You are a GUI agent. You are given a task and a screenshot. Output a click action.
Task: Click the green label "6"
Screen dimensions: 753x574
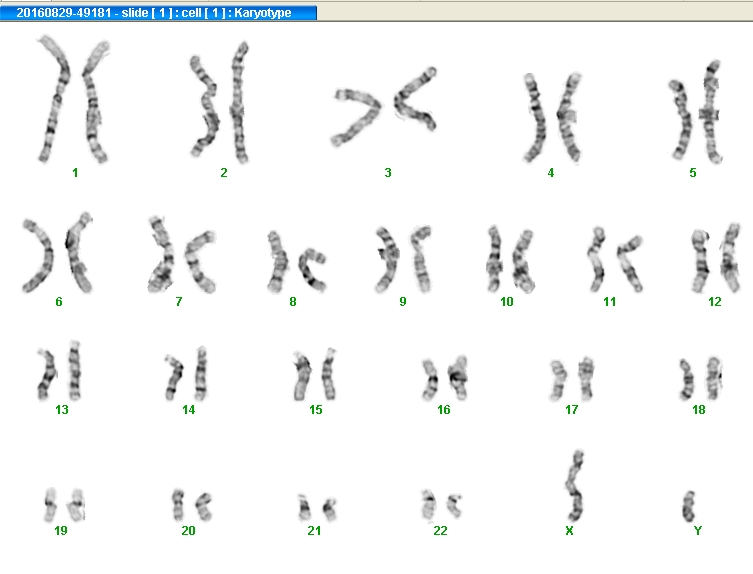point(59,302)
